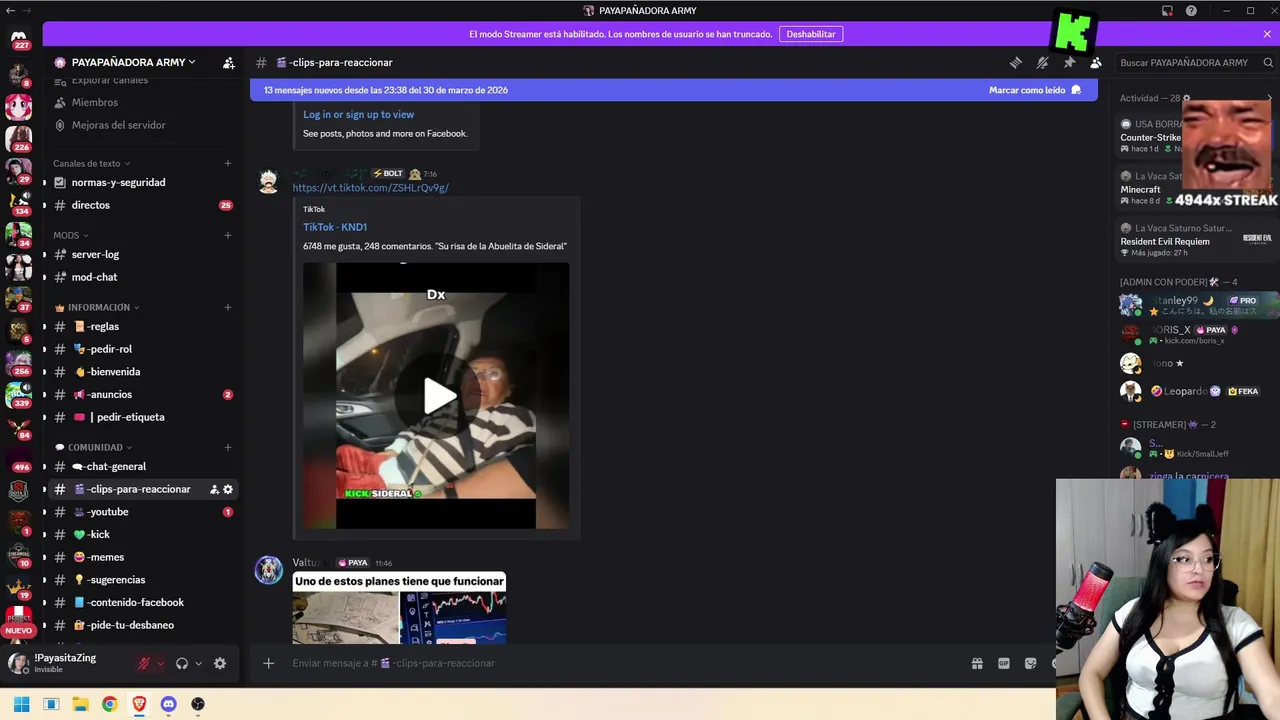The width and height of the screenshot is (1280, 720).
Task: Collapse the INFORMACION category
Action: pos(97,307)
